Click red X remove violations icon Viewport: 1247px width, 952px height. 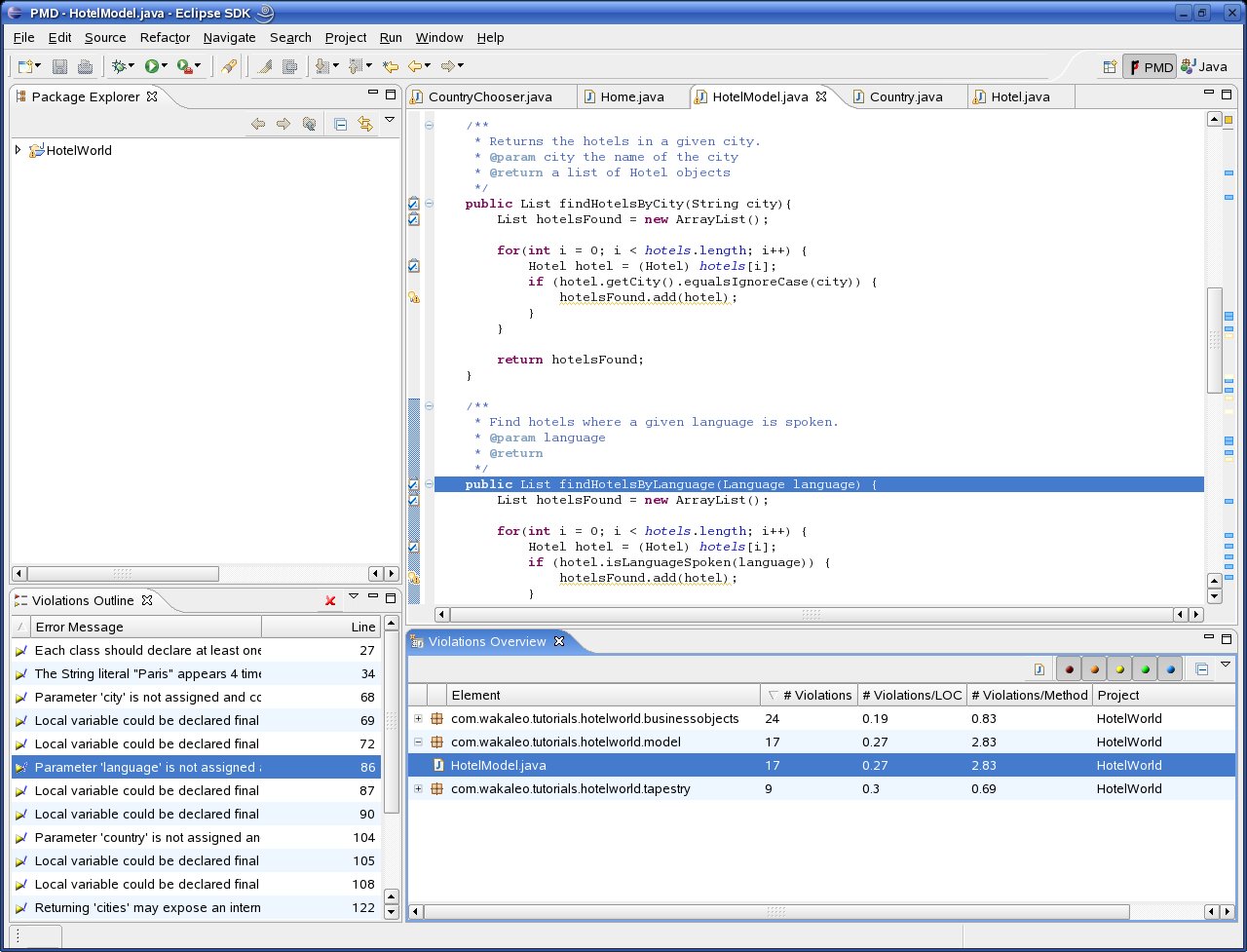coord(330,600)
